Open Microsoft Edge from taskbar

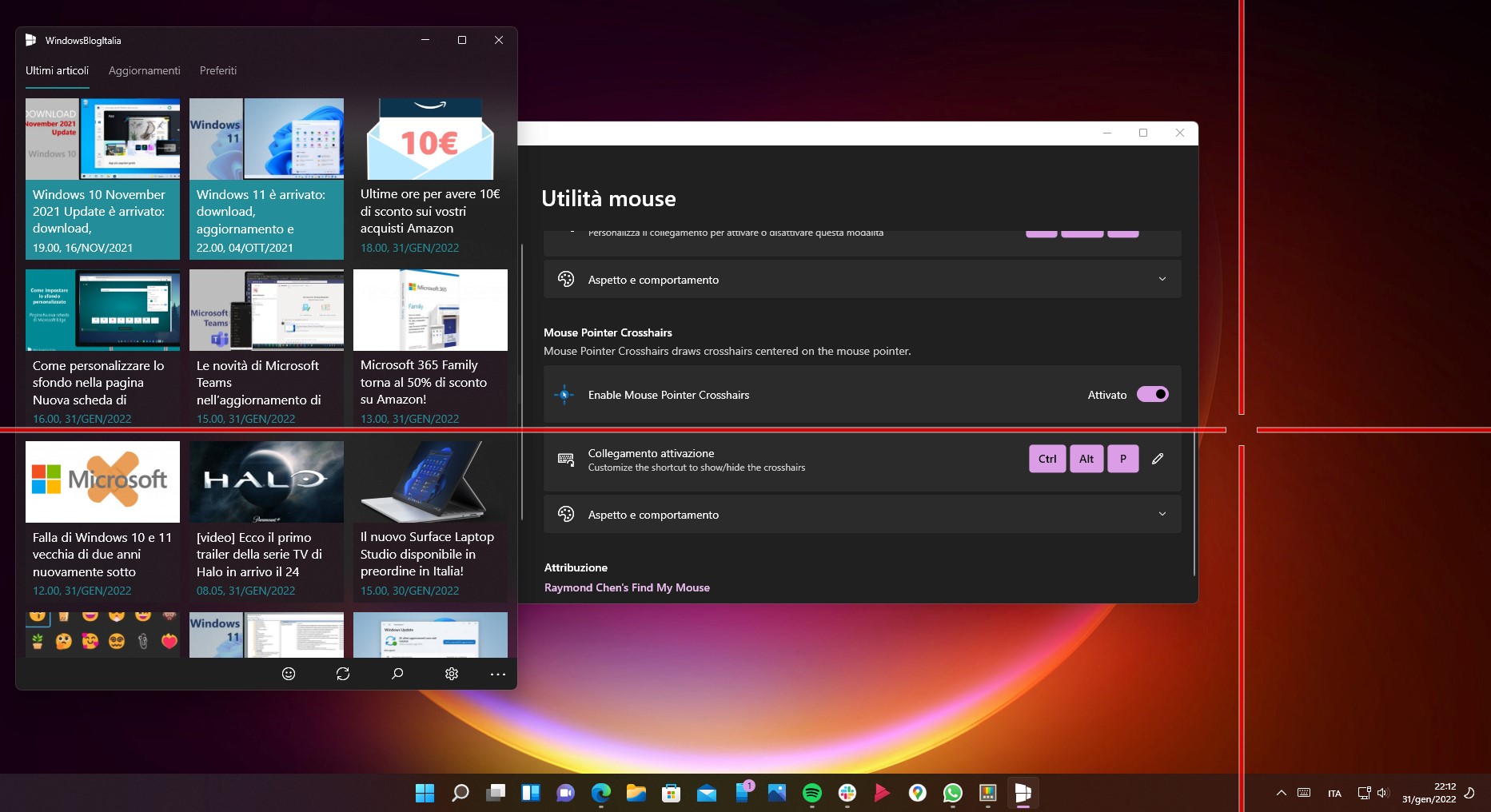[x=601, y=793]
